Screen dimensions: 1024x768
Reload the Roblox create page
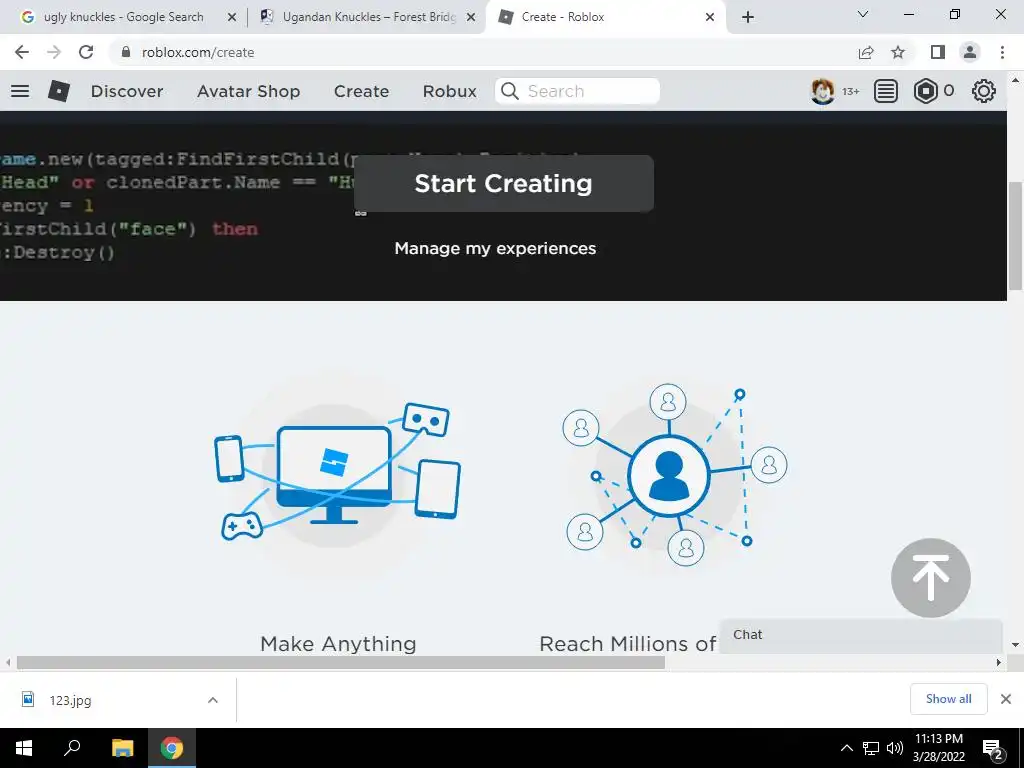(x=86, y=52)
